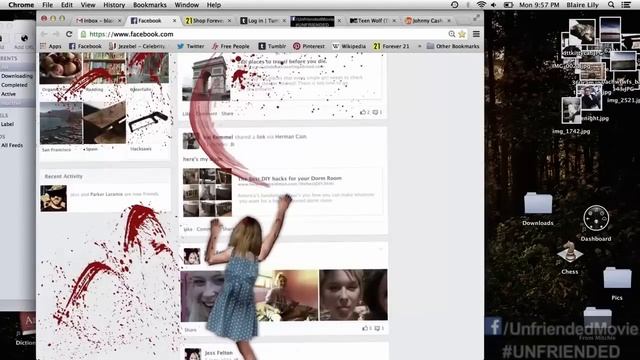
Task: Open the Window menu
Action: 187,5
